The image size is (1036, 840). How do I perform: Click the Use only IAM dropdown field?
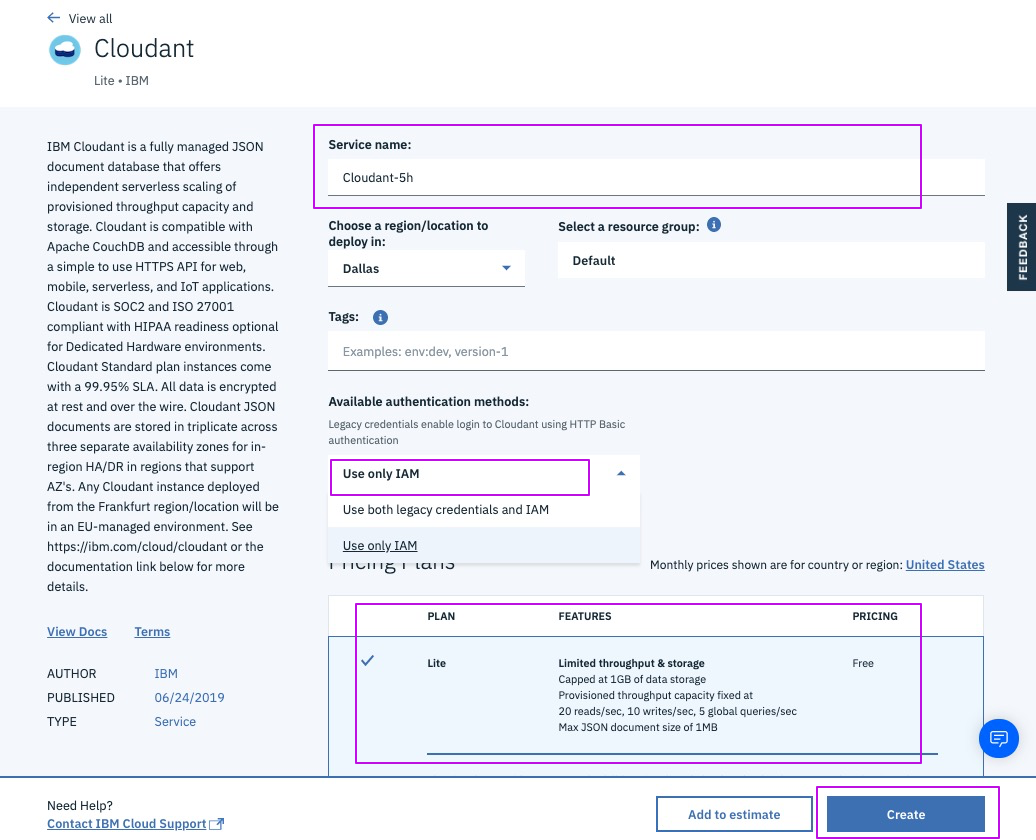484,474
